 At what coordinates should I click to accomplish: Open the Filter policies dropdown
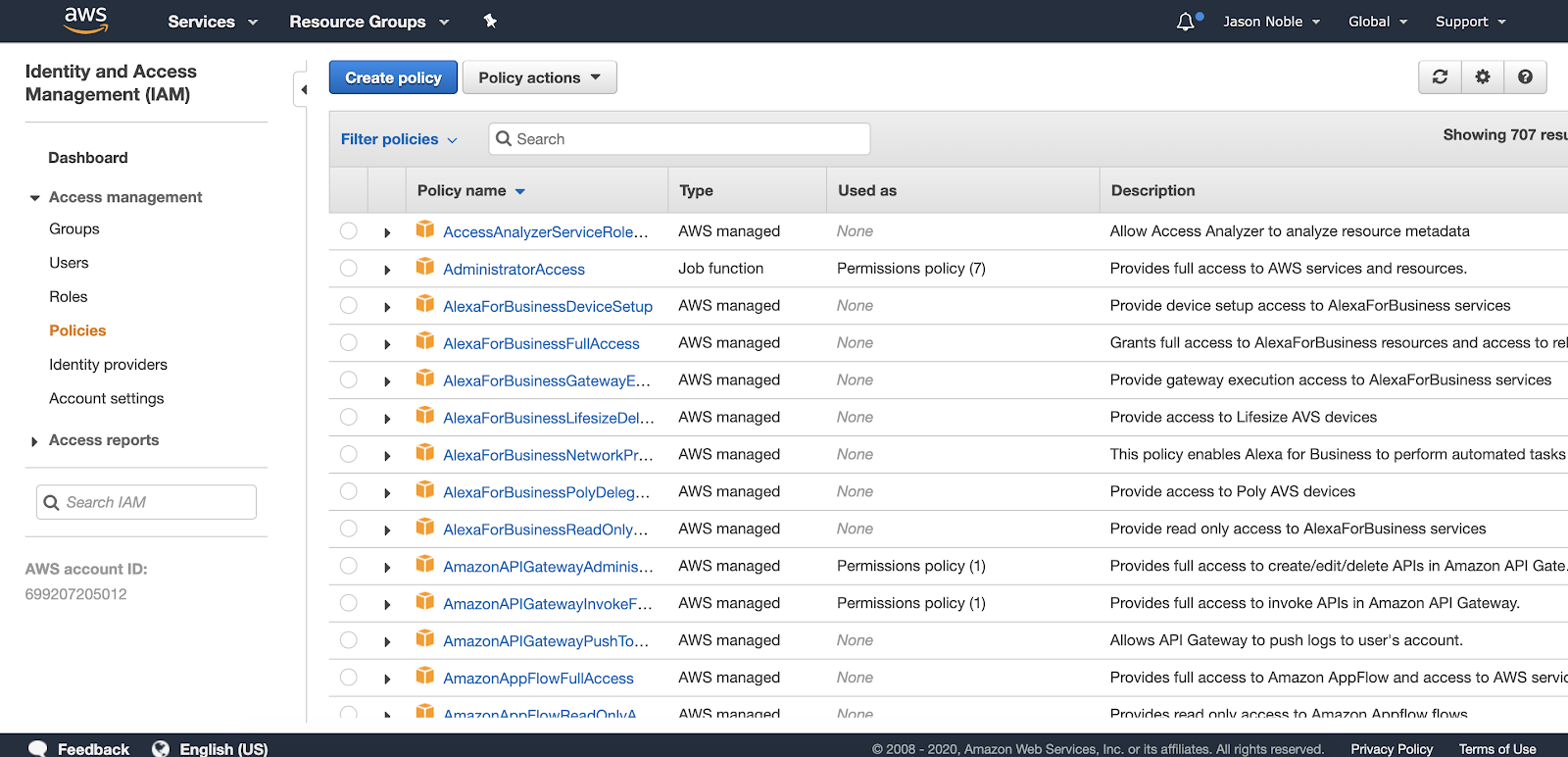pyautogui.click(x=399, y=139)
